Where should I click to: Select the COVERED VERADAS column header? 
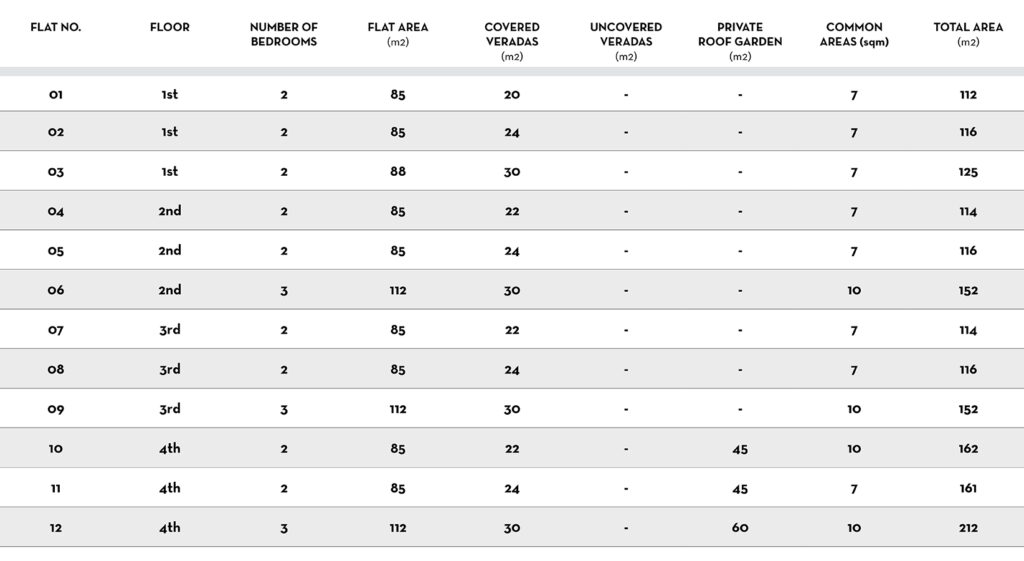click(x=511, y=40)
